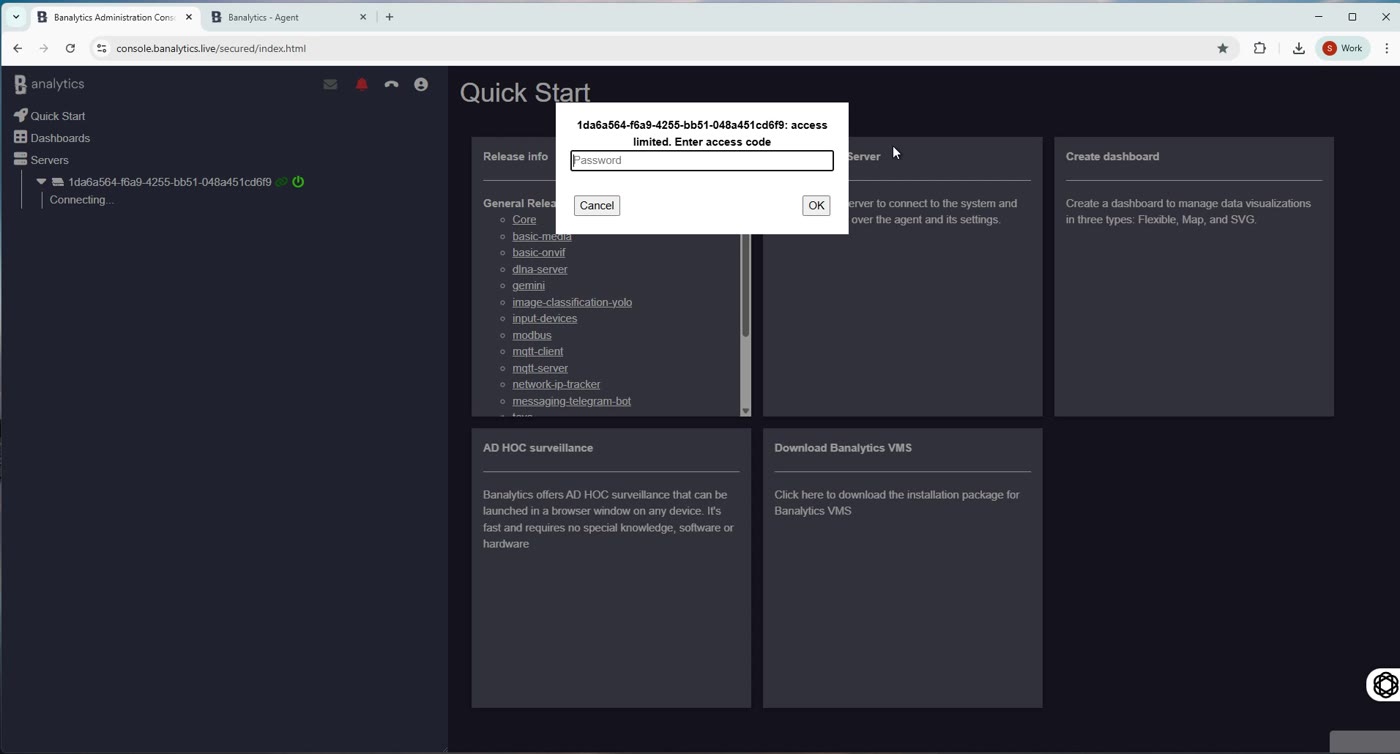Open the Create dashboard card
The height and width of the screenshot is (754, 1400).
point(1194,277)
